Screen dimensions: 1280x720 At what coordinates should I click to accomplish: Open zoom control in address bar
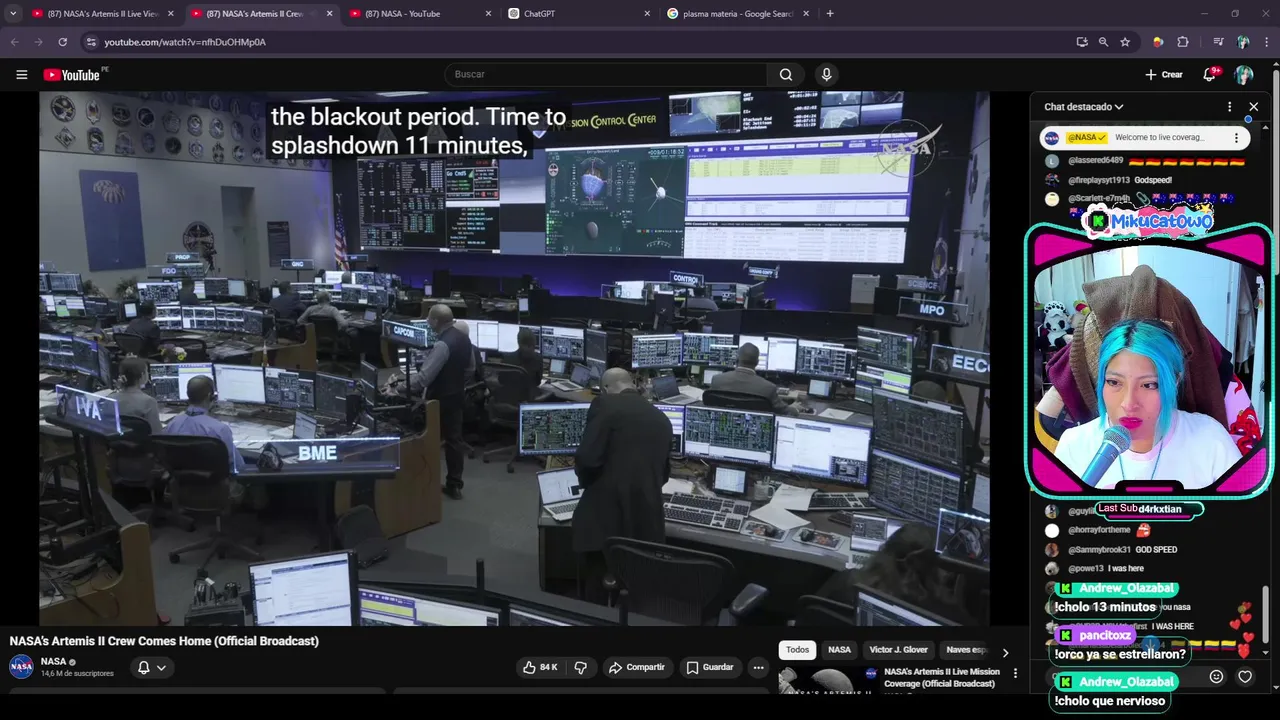(x=1103, y=42)
